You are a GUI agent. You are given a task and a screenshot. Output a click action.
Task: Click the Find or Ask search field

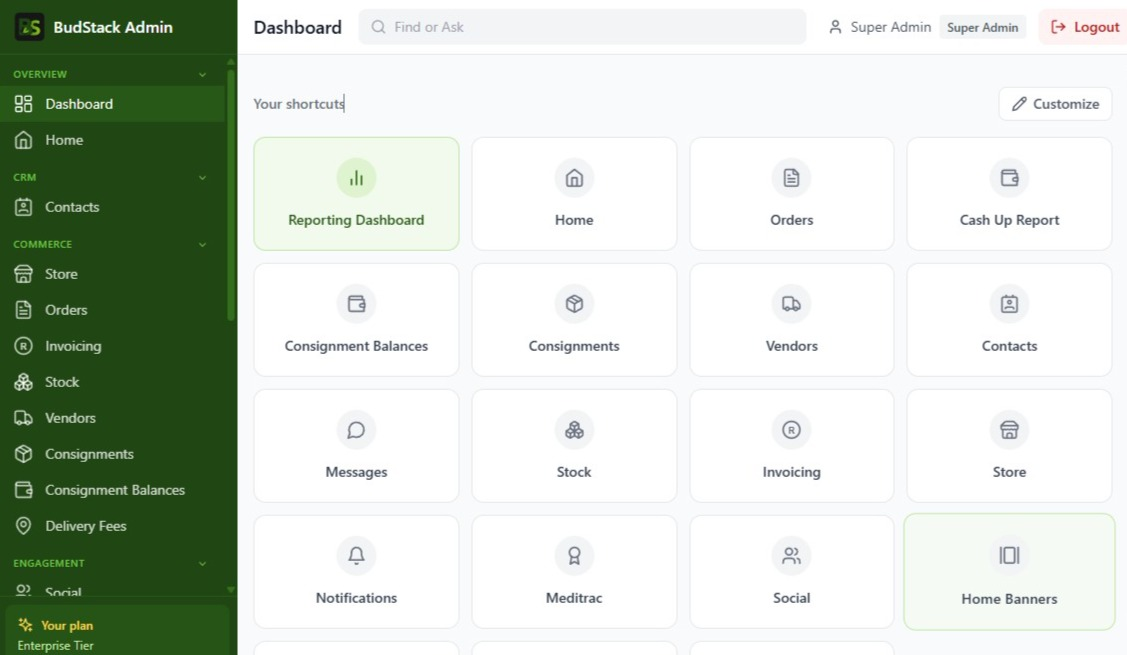point(582,27)
